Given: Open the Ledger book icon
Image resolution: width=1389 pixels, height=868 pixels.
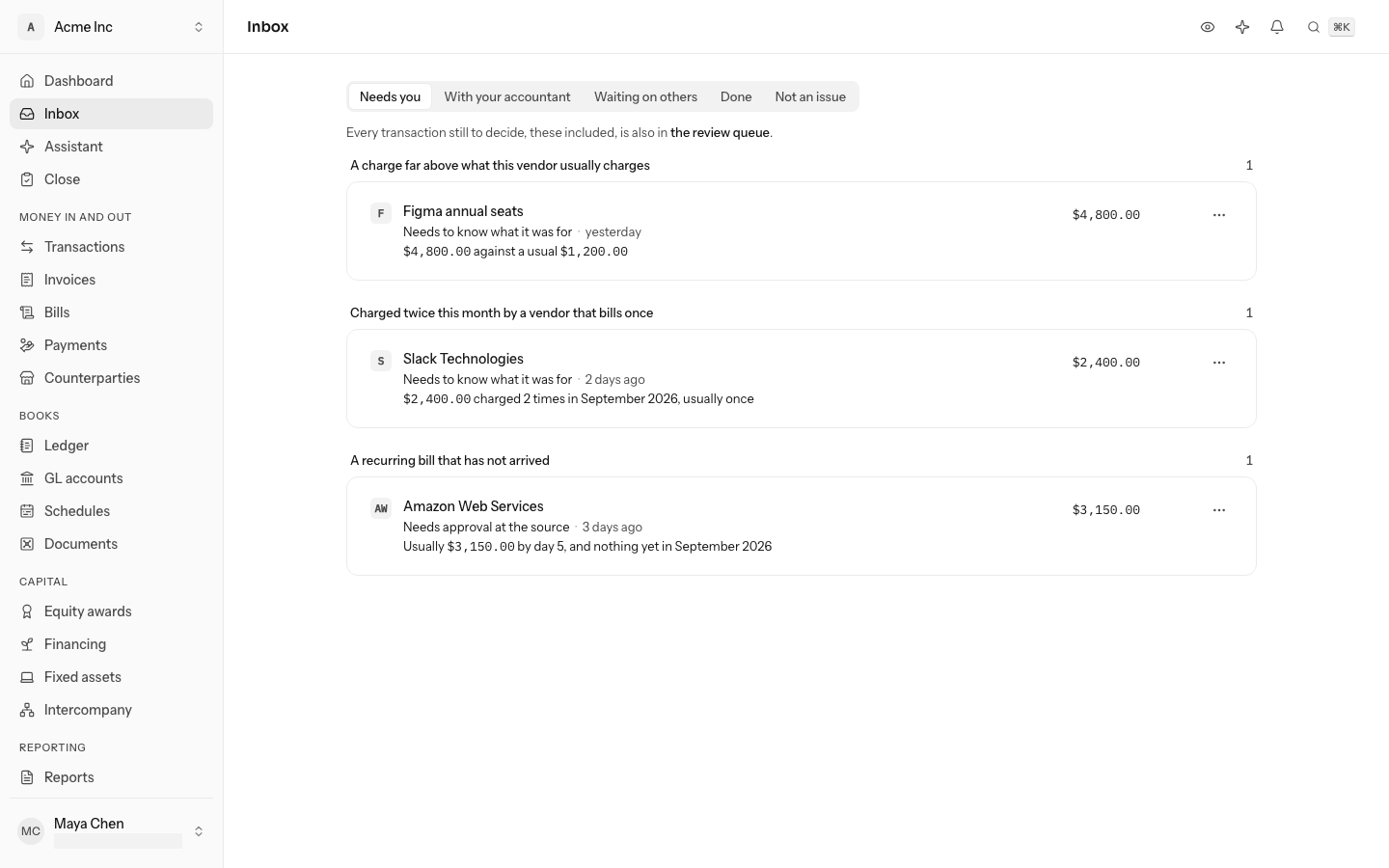Looking at the screenshot, I should click(27, 446).
